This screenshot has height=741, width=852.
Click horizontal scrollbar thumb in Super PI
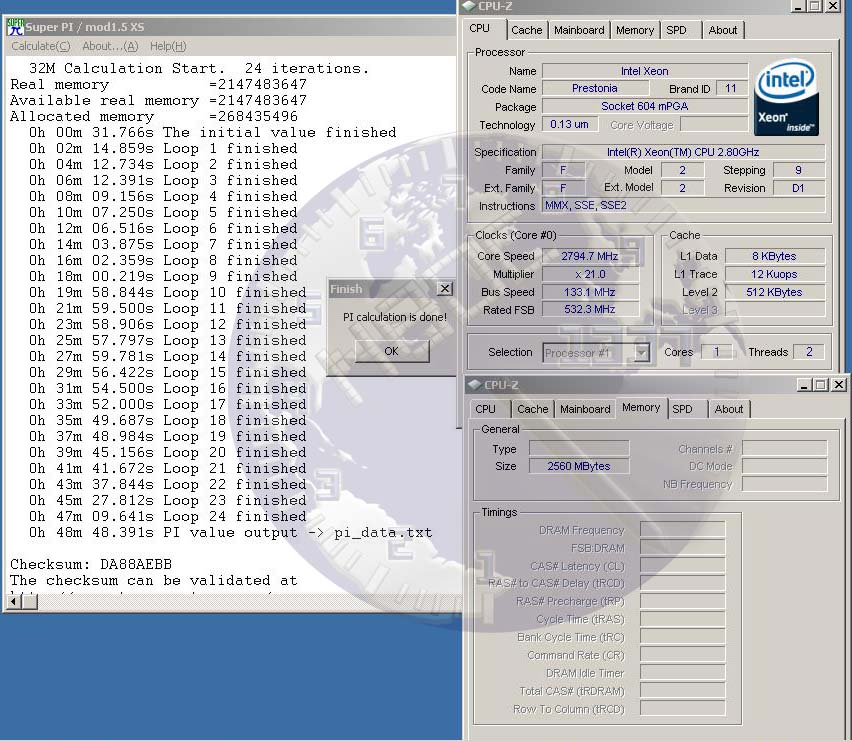click(x=30, y=601)
